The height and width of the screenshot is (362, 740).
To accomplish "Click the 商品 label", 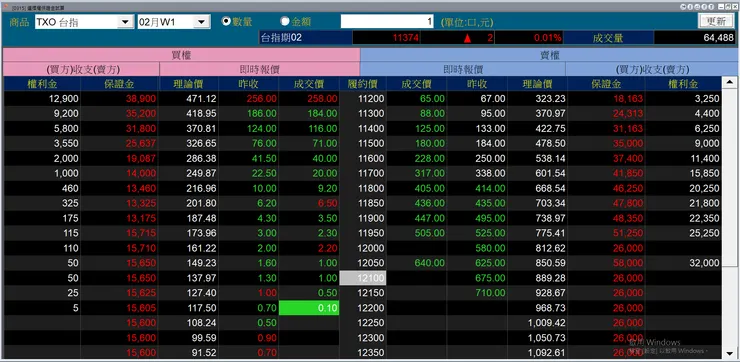I will coord(19,22).
